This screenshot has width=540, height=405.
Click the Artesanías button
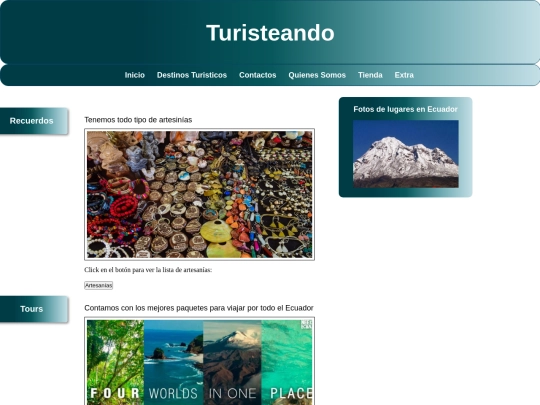click(x=98, y=285)
